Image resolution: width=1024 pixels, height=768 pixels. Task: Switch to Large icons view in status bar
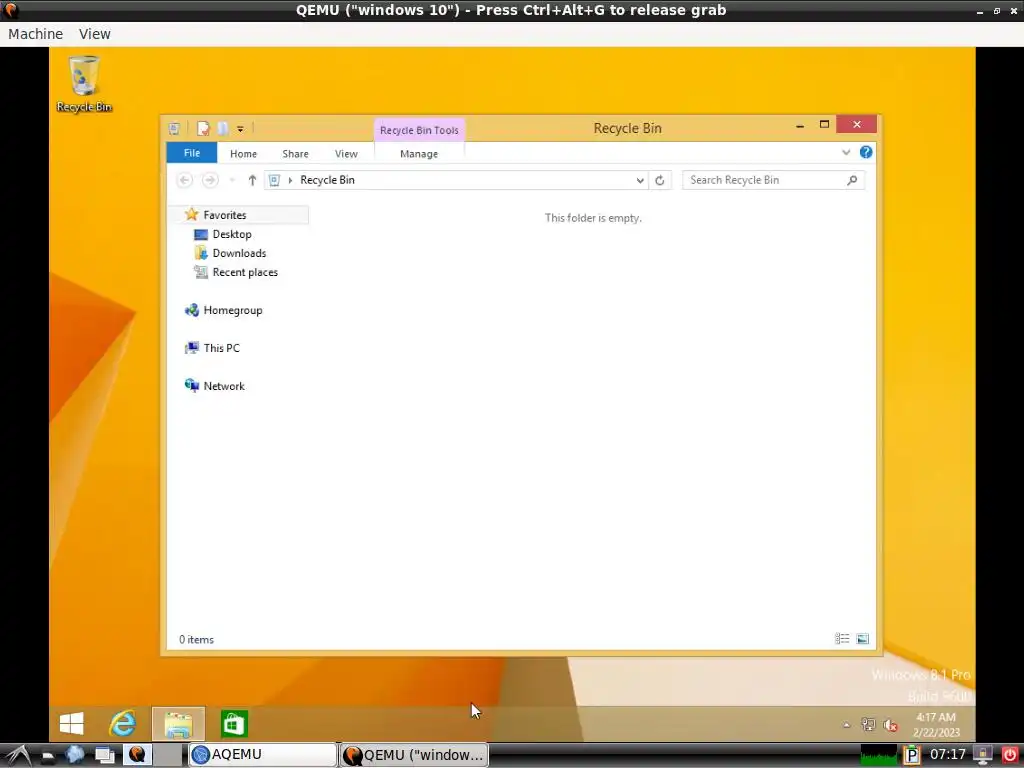(x=863, y=639)
